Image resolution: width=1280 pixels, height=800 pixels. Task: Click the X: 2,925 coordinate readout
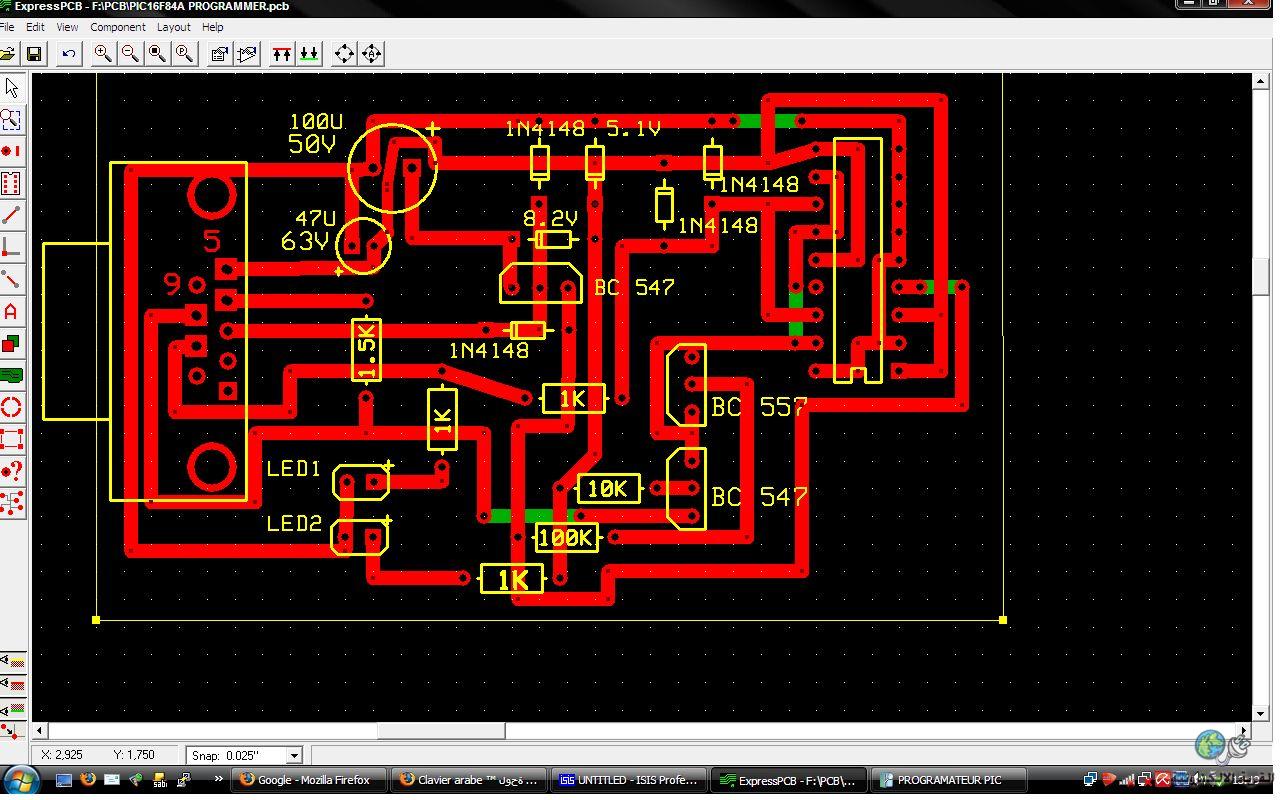tap(62, 755)
